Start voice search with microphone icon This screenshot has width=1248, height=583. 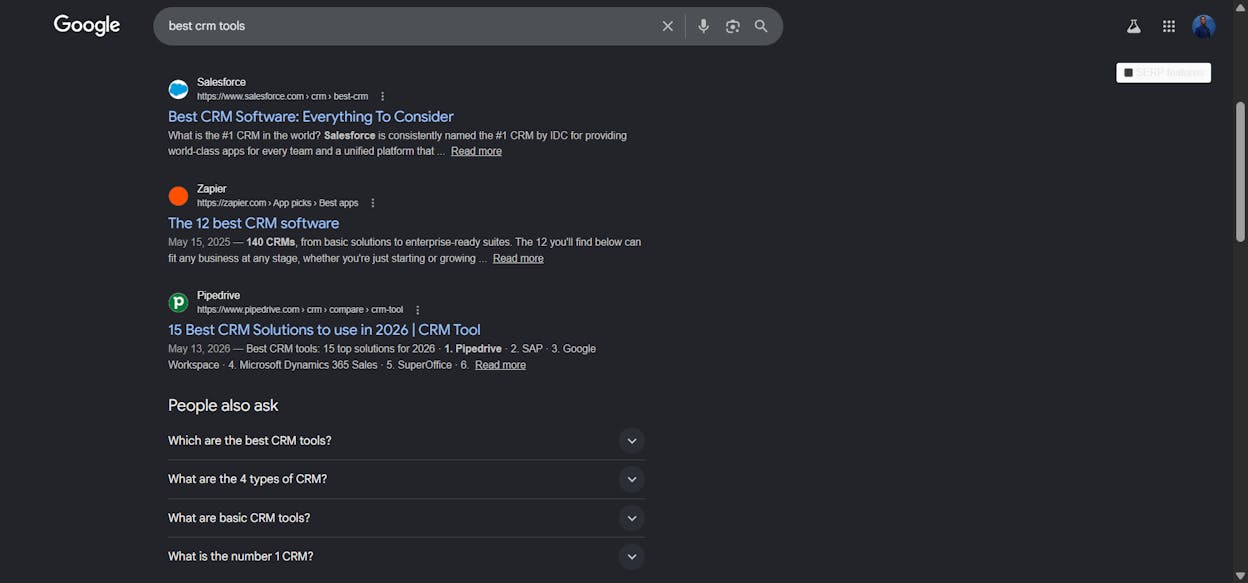(x=704, y=26)
